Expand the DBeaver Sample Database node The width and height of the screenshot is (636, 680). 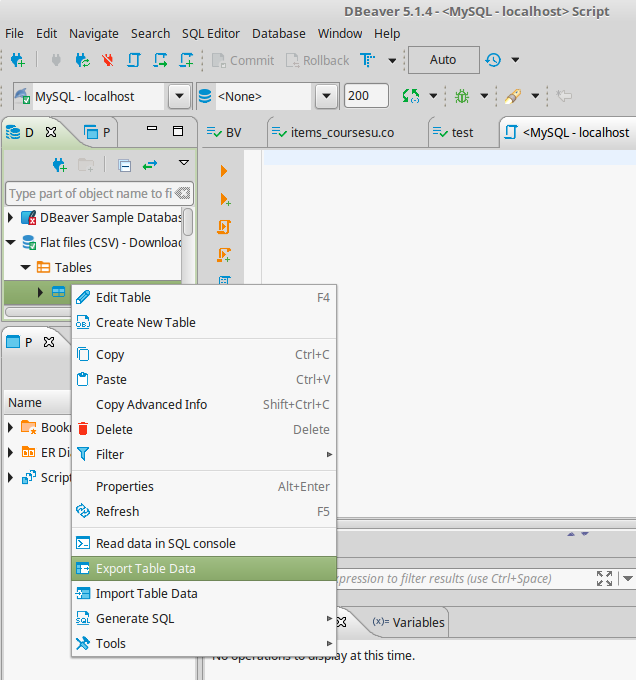11,217
